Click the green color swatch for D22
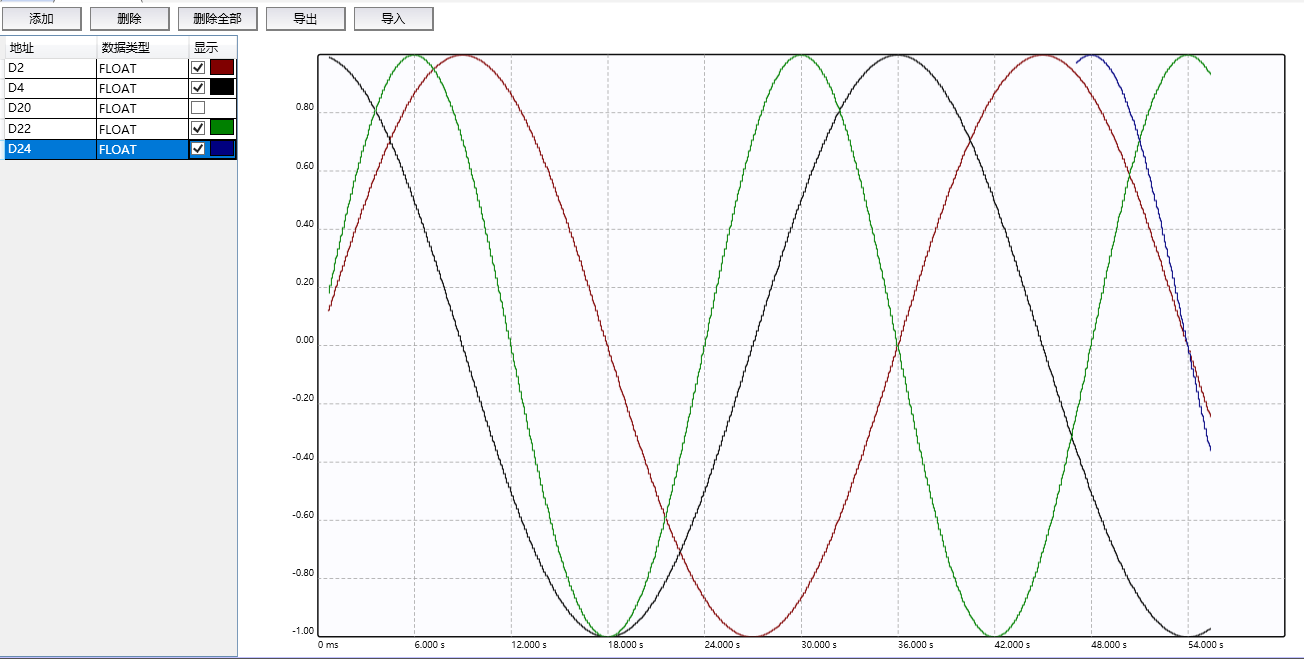The width and height of the screenshot is (1304, 659). [x=220, y=128]
